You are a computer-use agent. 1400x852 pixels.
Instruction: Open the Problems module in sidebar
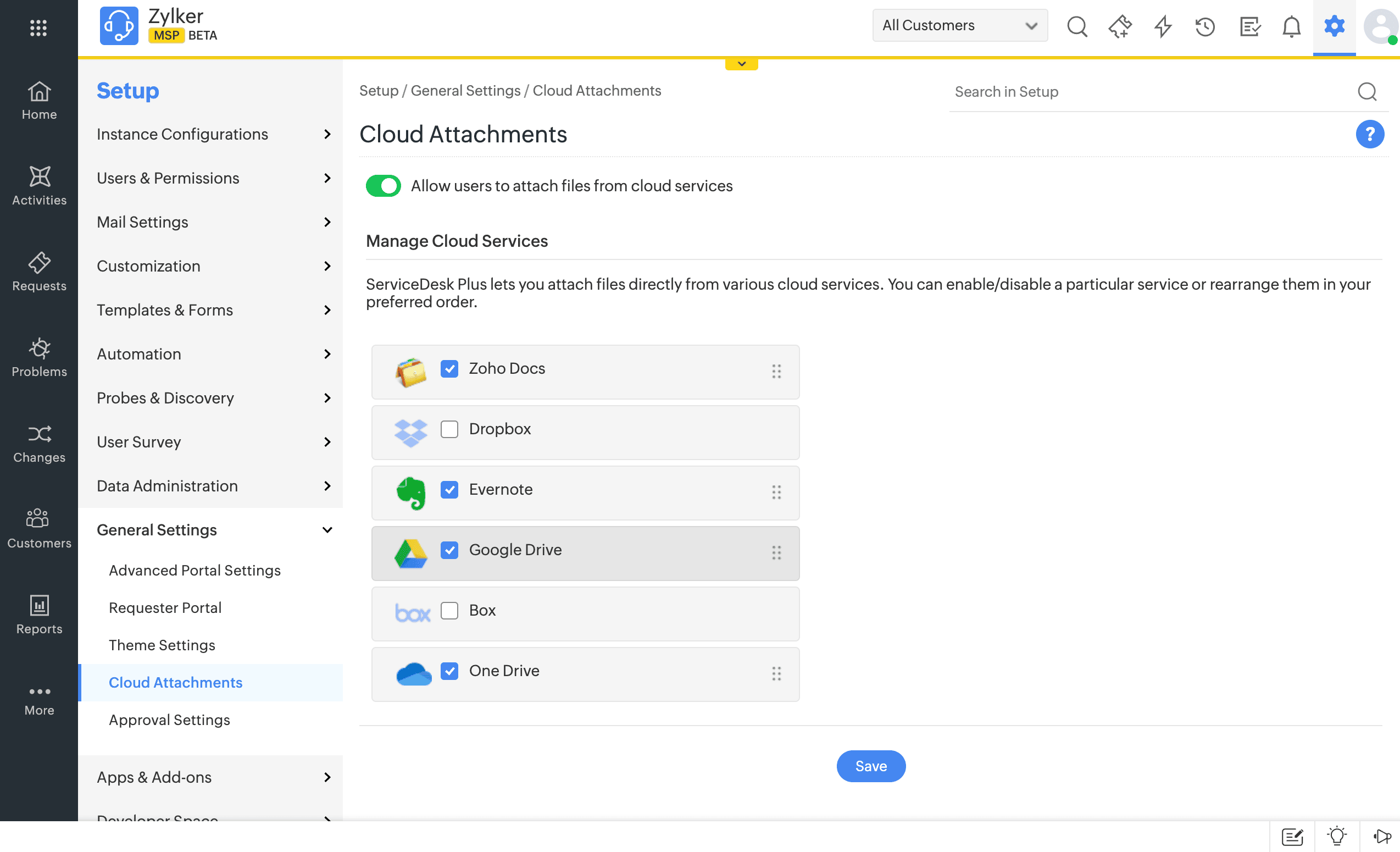pyautogui.click(x=38, y=357)
